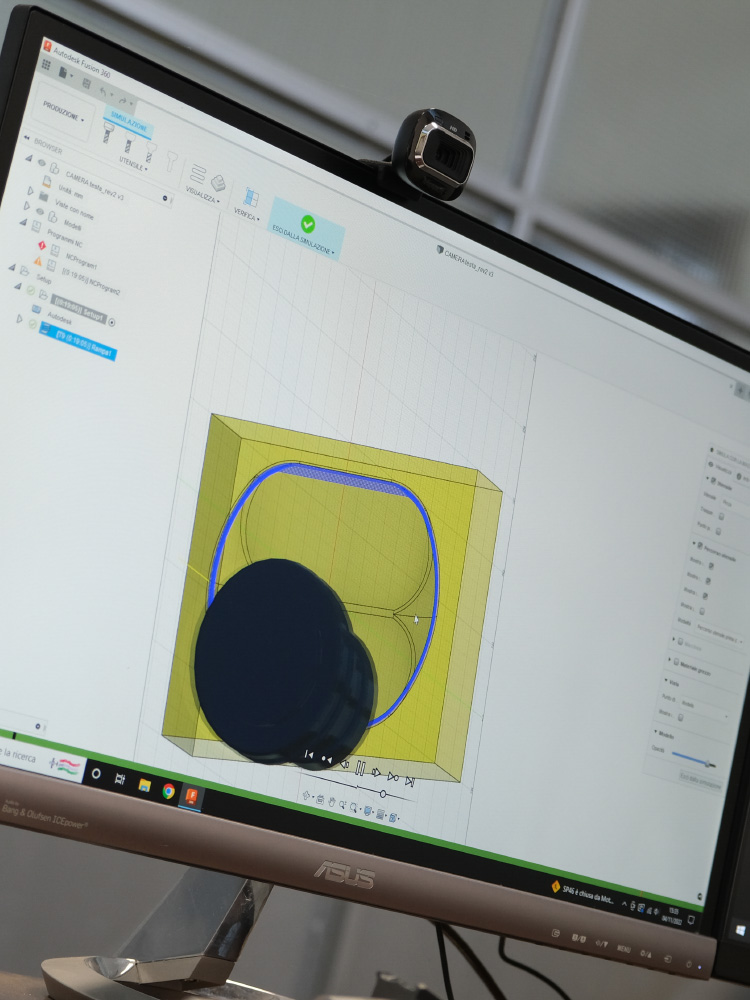Collapse the BROWSER panel arrows
Image resolution: width=750 pixels, height=1000 pixels.
[27, 138]
